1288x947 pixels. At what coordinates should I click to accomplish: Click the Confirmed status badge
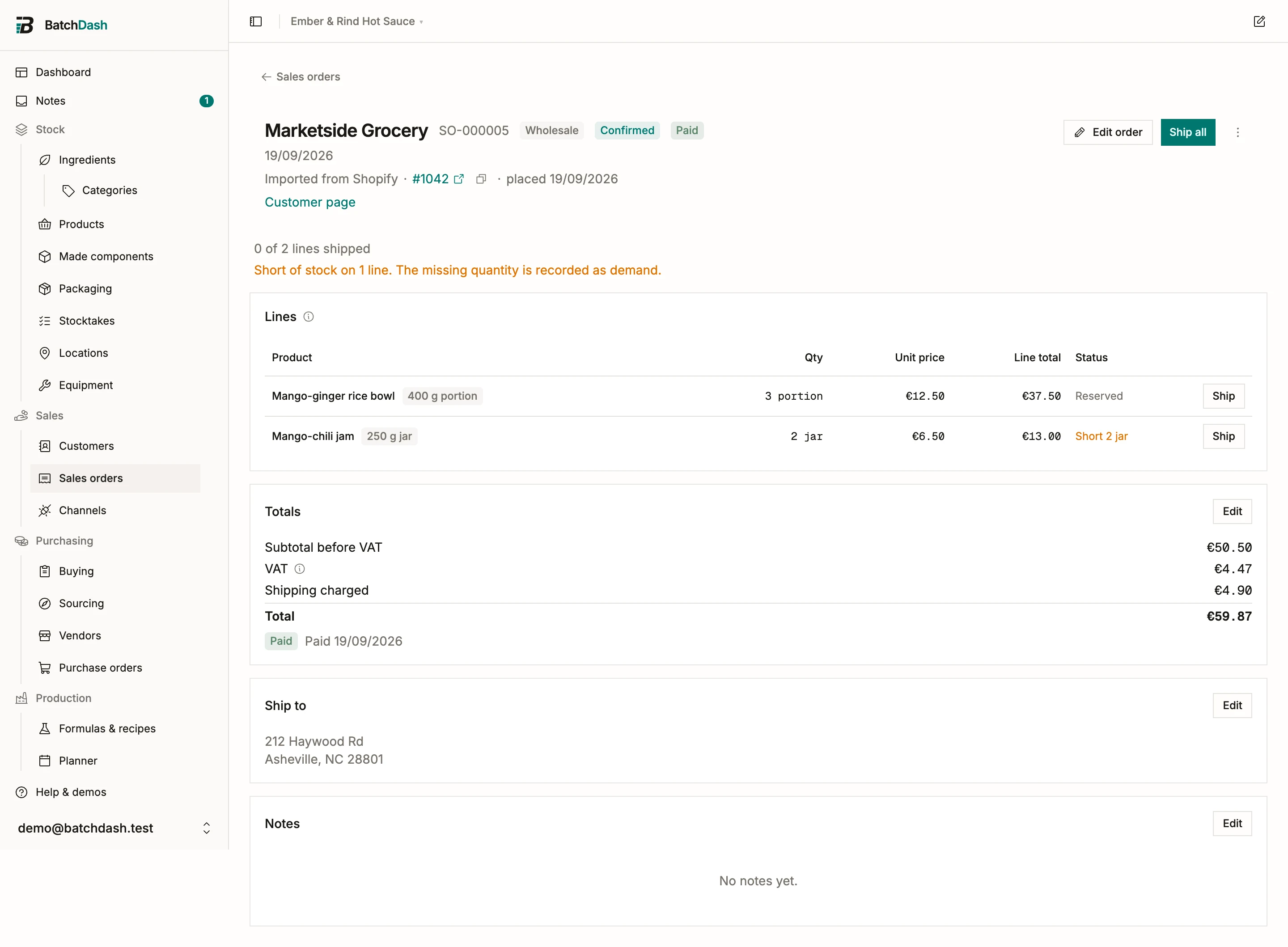pos(627,131)
